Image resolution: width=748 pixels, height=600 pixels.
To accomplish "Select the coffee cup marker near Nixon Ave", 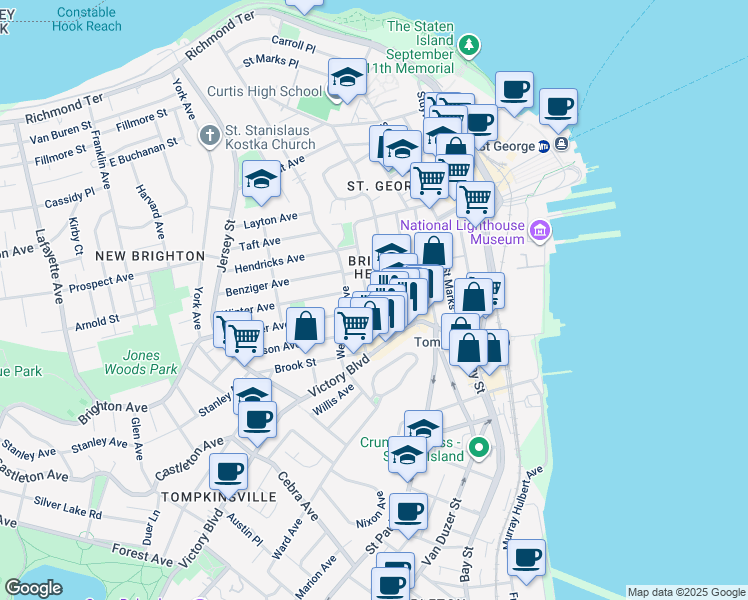I will click(x=408, y=512).
